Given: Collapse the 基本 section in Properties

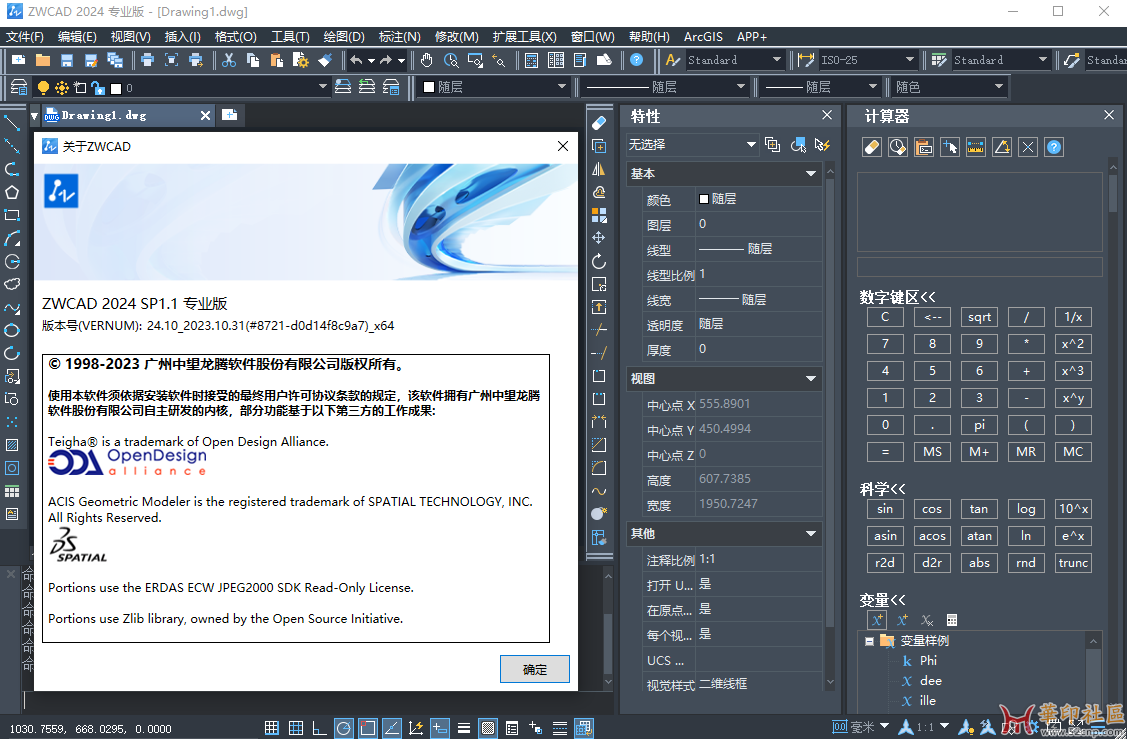Looking at the screenshot, I should [x=810, y=174].
